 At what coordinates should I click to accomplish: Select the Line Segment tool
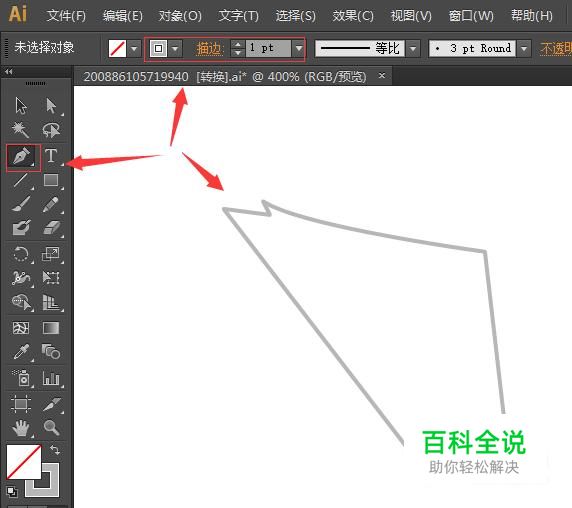coord(21,180)
